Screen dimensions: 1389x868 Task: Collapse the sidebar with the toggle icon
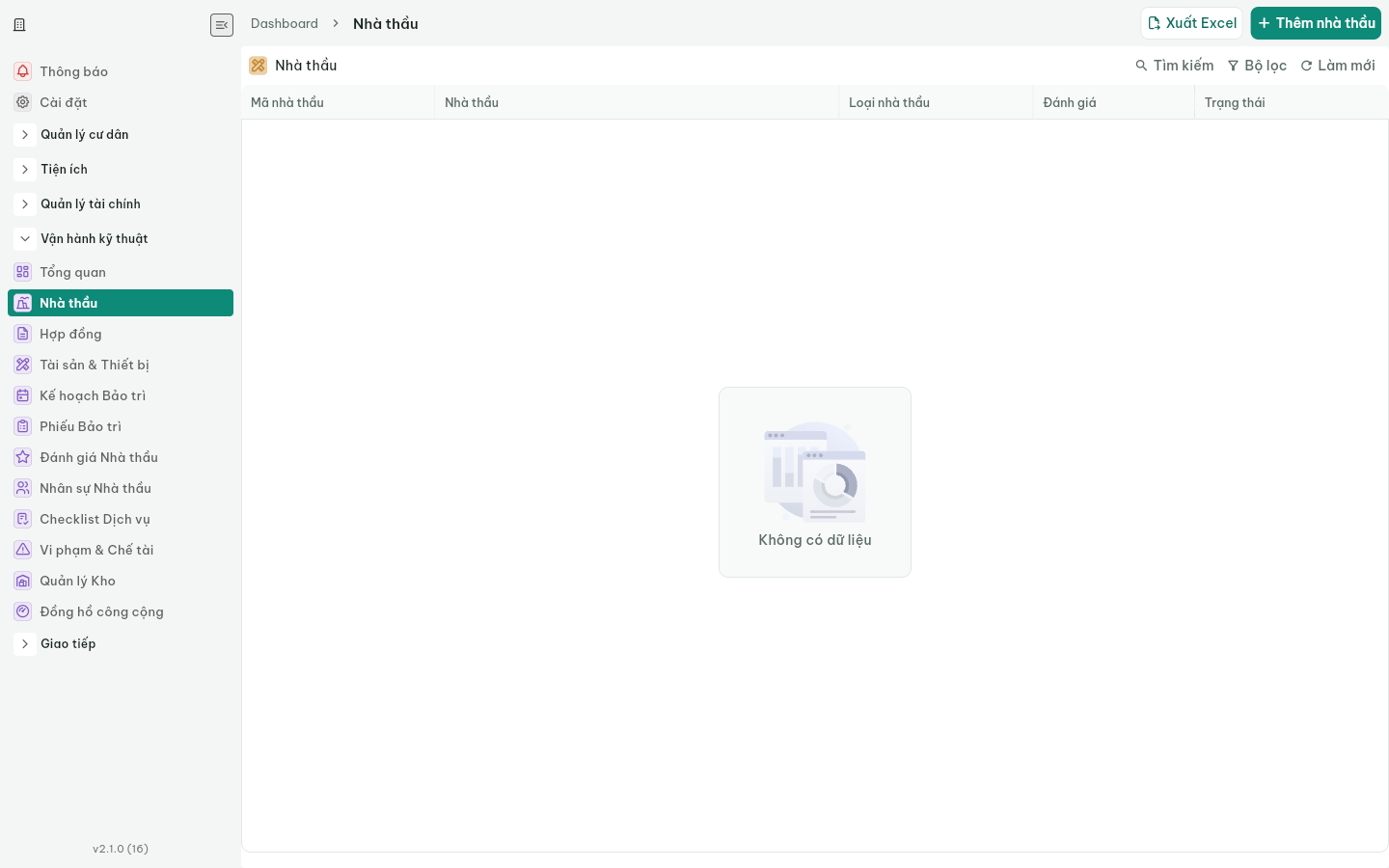pyautogui.click(x=222, y=25)
